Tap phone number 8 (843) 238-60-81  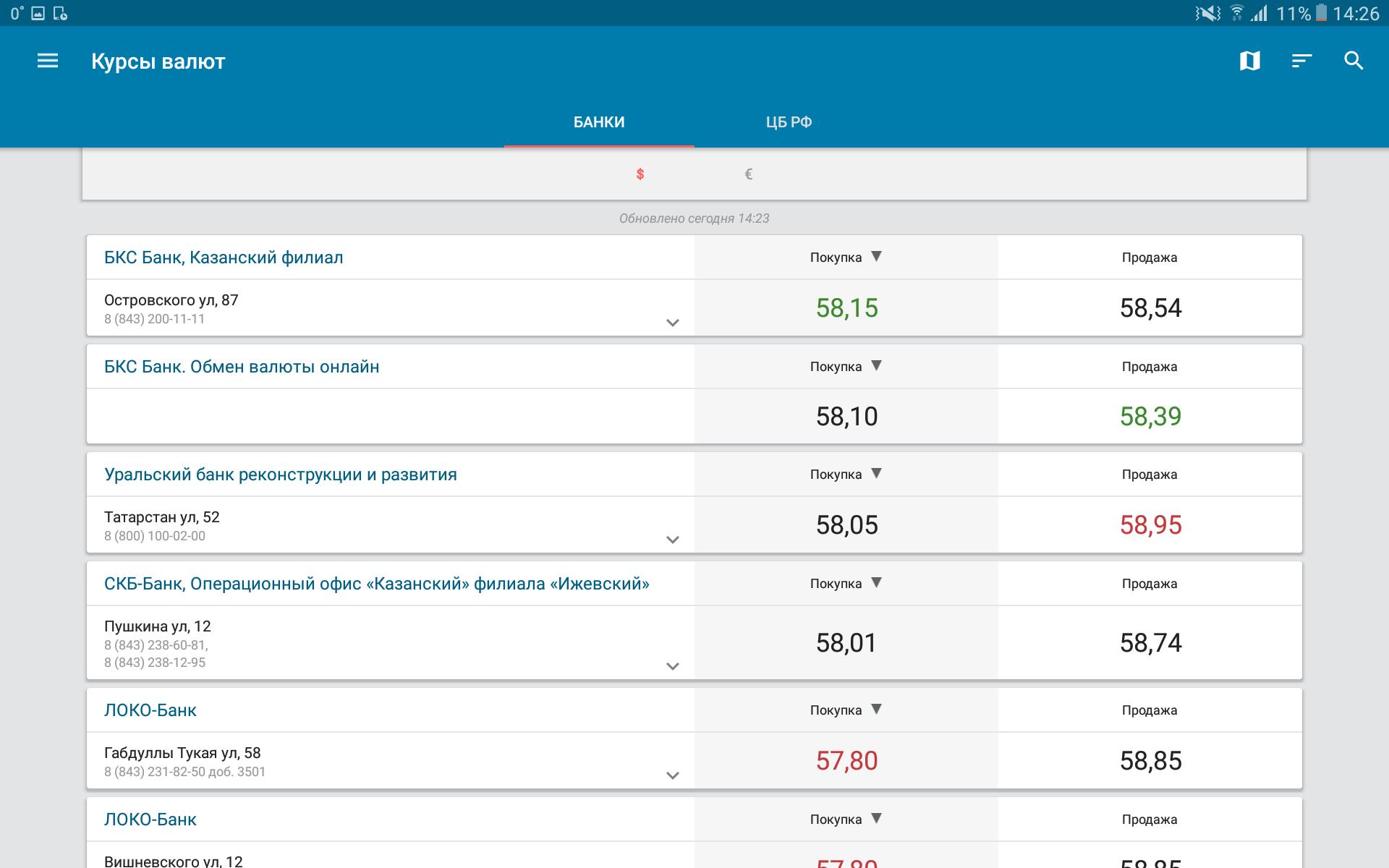coord(156,645)
